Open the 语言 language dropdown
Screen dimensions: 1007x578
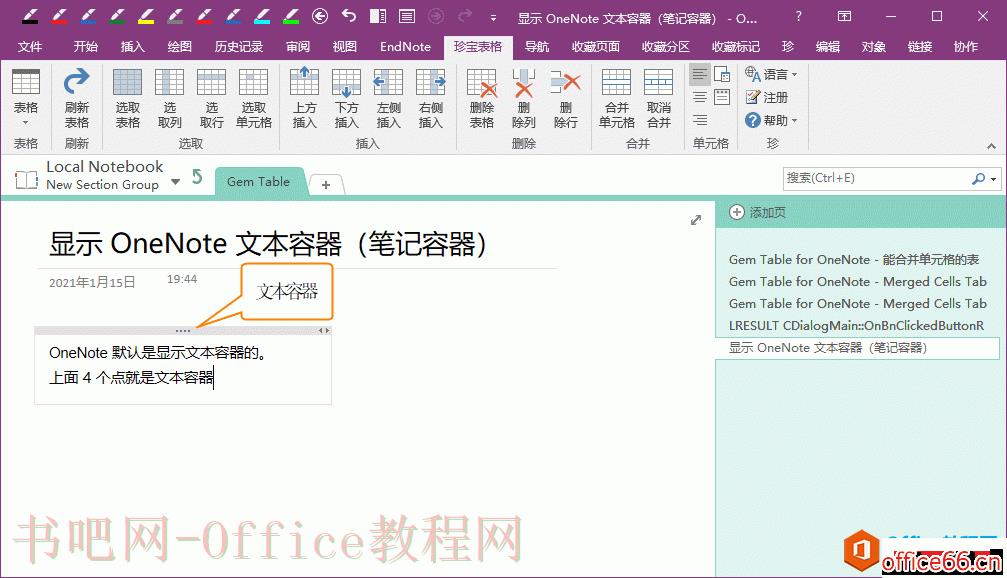tap(771, 74)
